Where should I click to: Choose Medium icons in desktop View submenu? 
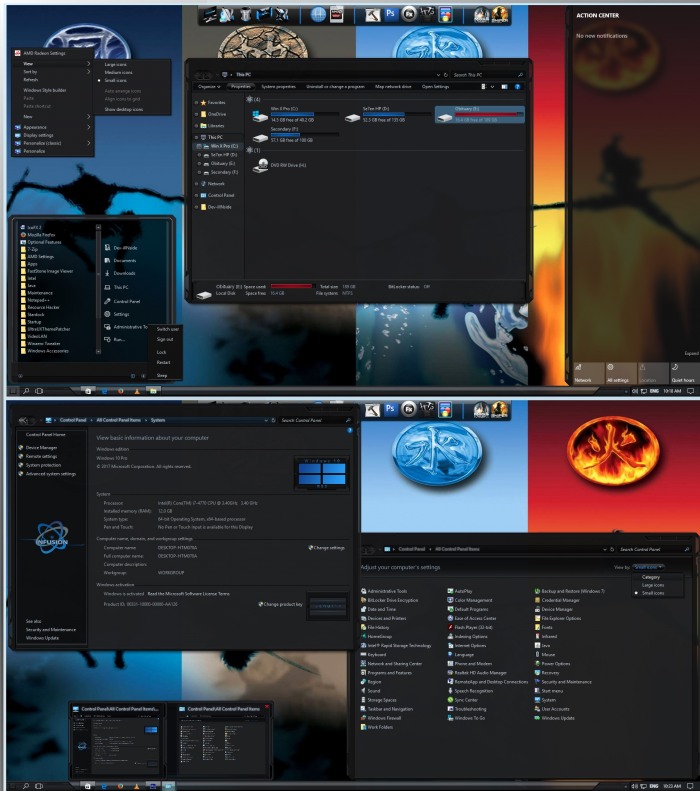[118, 73]
